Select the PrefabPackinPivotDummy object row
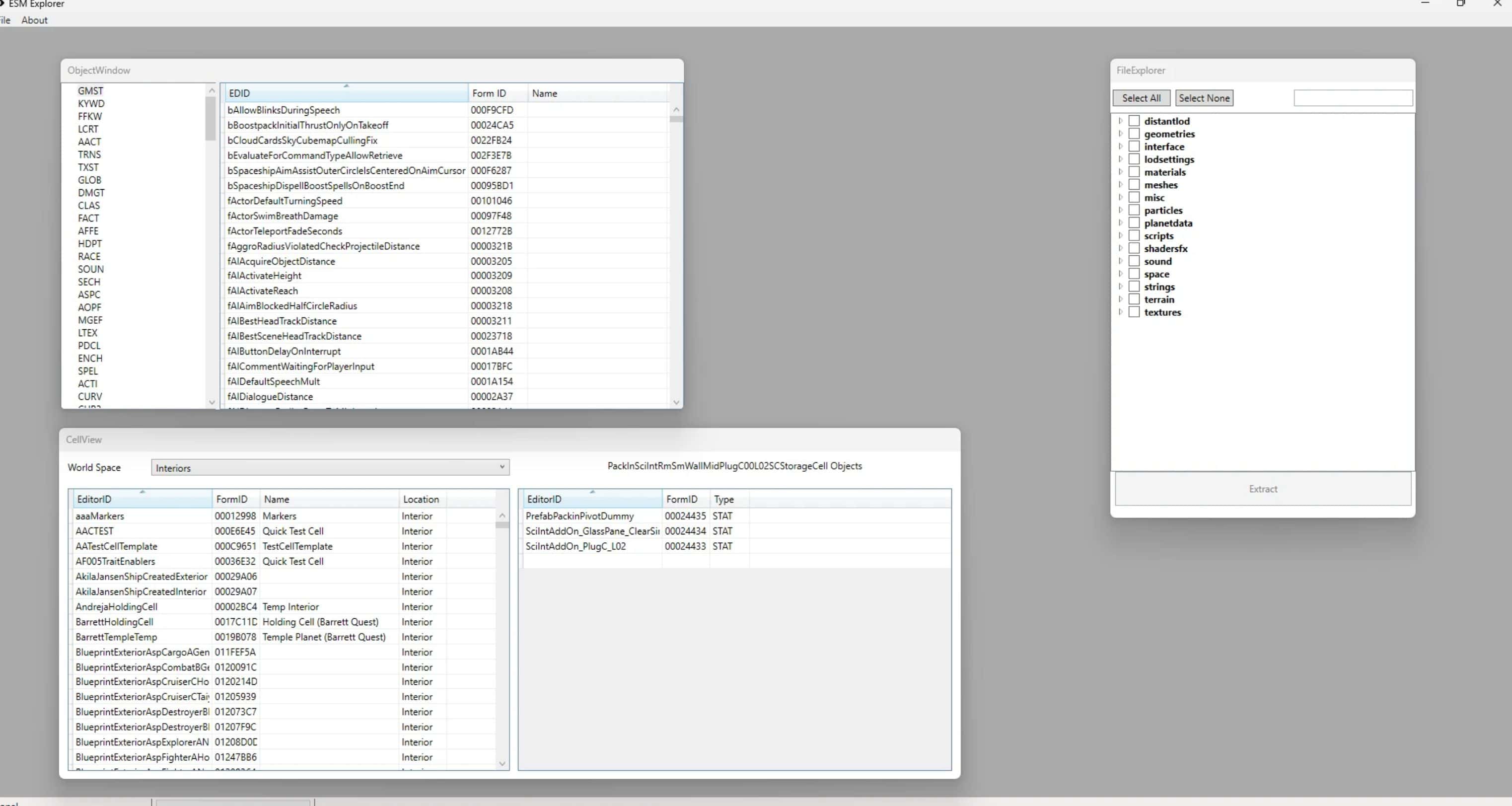Viewport: 1512px width, 806px height. pos(579,516)
